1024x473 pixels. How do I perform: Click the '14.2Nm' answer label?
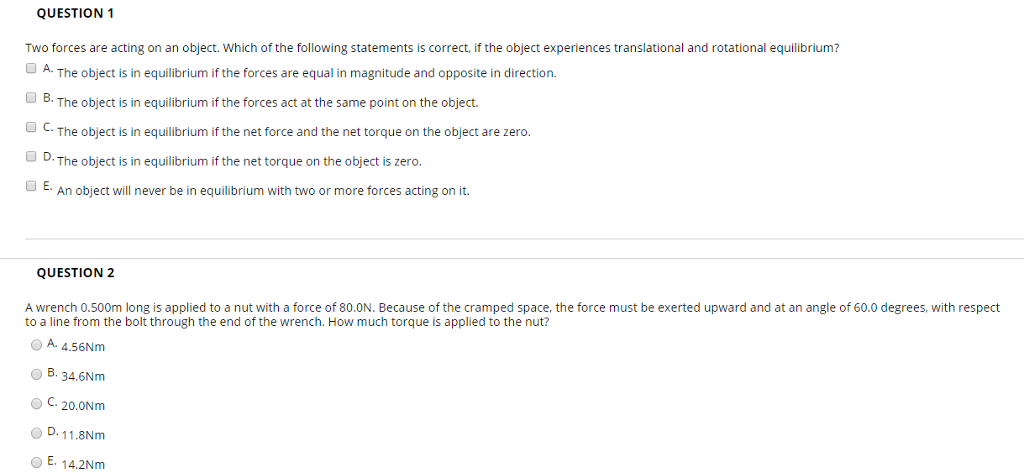point(83,465)
